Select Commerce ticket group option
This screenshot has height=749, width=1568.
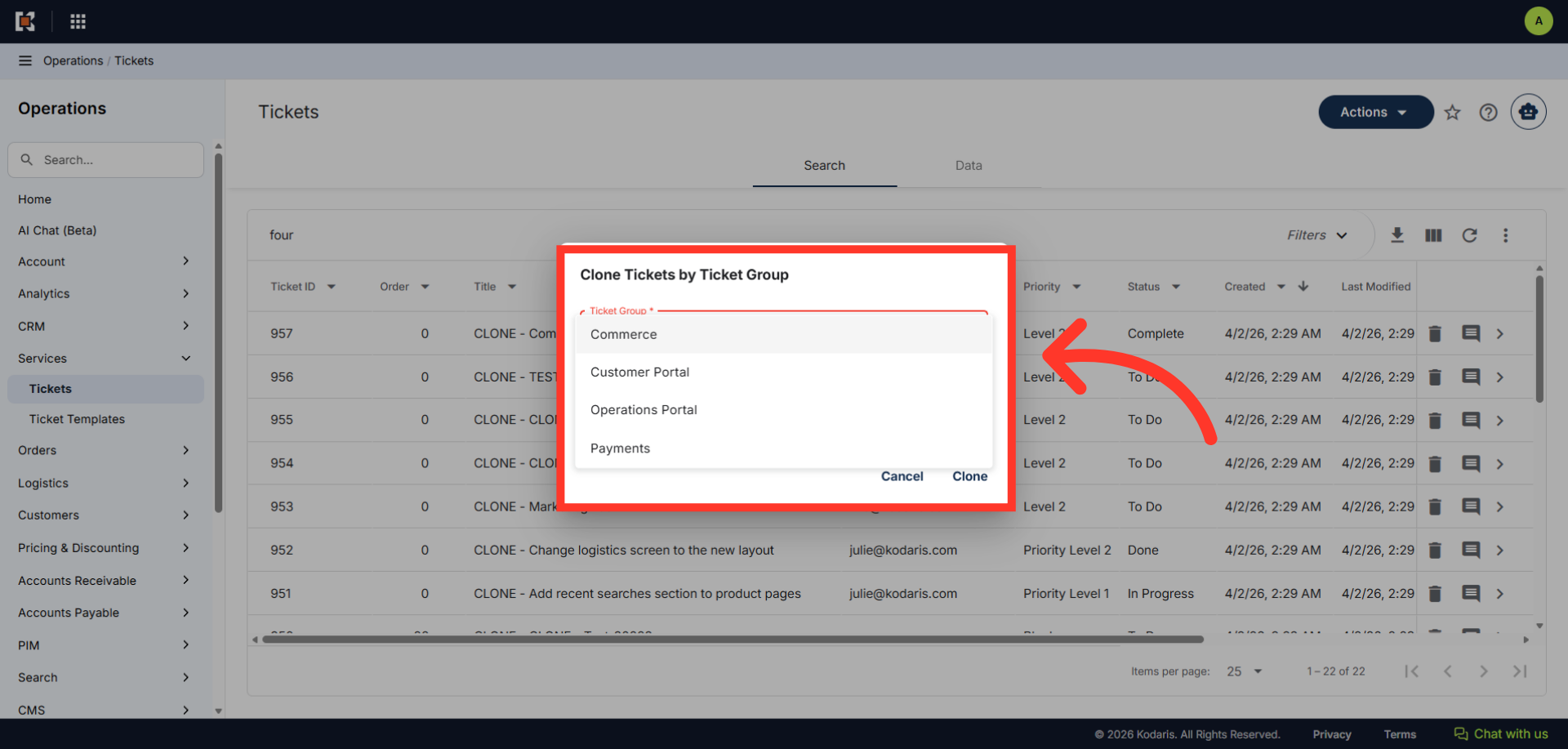(x=784, y=334)
